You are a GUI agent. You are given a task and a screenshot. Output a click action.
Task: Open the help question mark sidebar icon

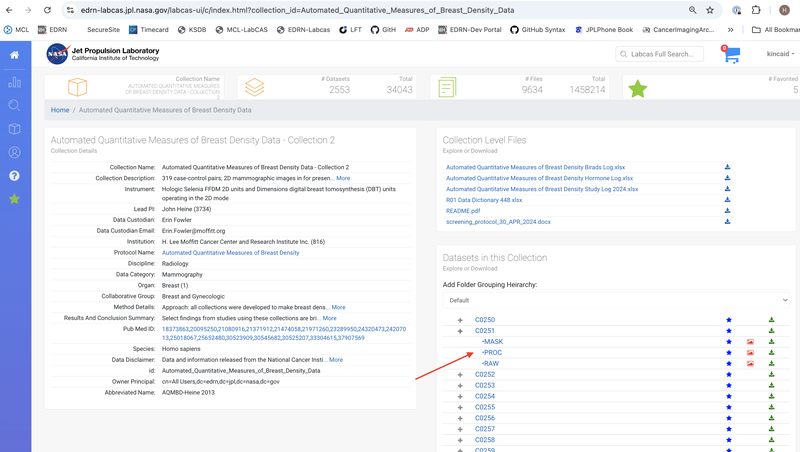click(x=15, y=176)
